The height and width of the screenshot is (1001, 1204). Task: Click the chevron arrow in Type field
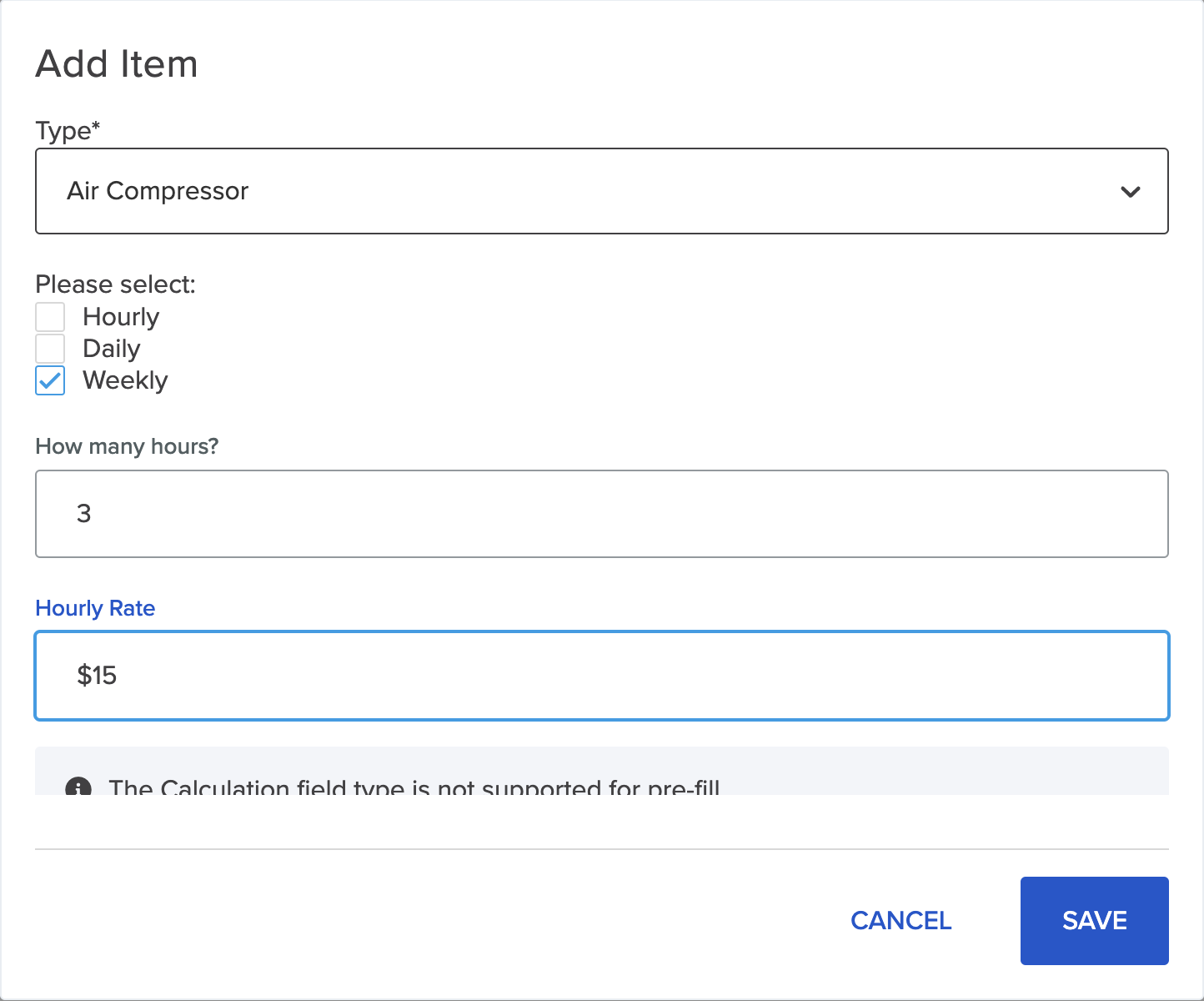coord(1131,192)
